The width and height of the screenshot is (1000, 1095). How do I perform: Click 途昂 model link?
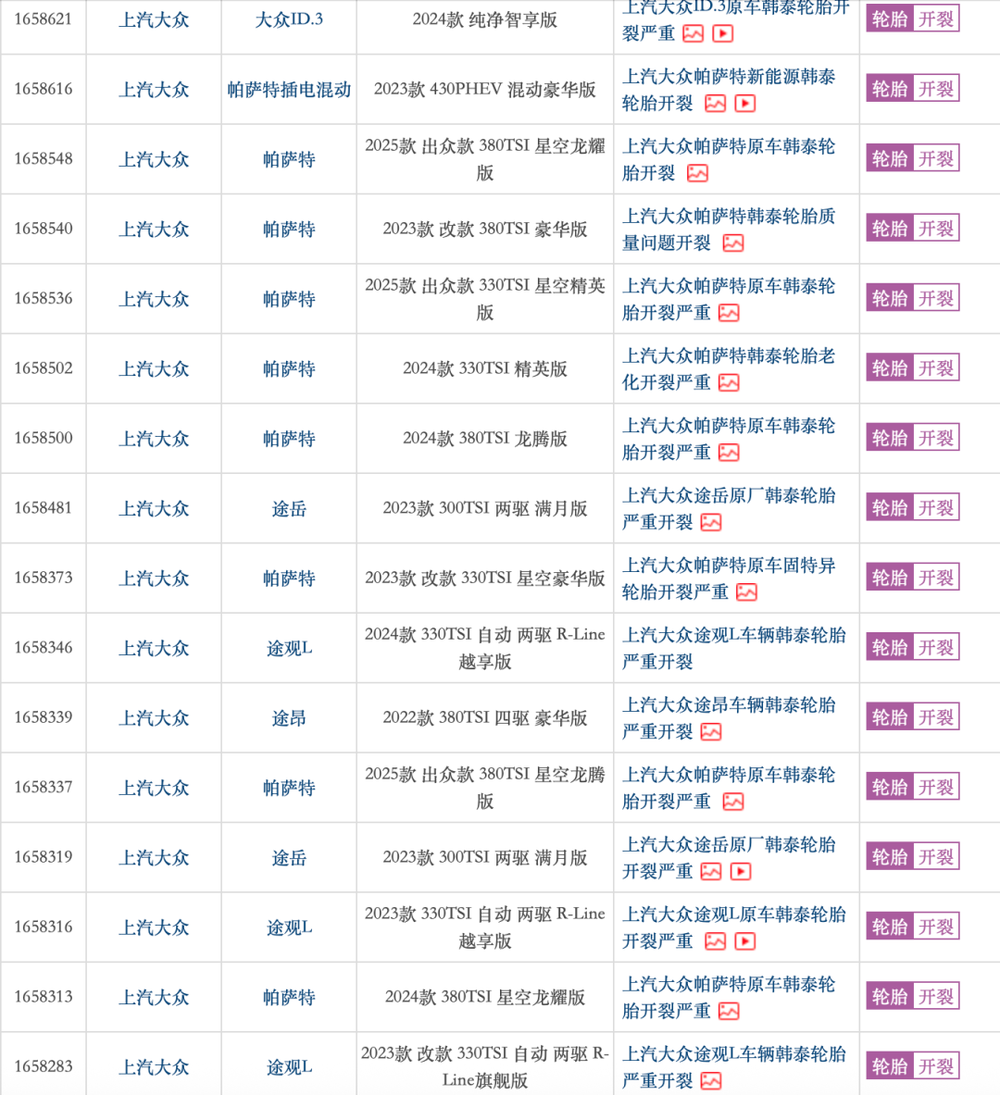click(x=289, y=718)
